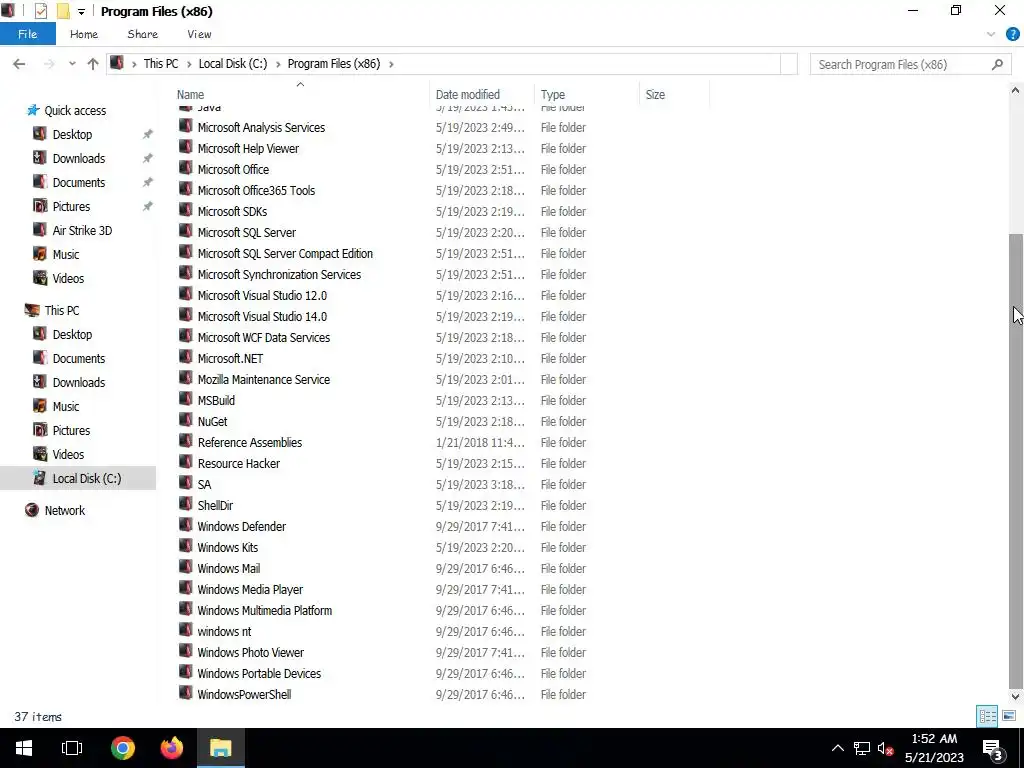Open Documents under This PC
Image resolution: width=1024 pixels, height=768 pixels.
point(78,358)
